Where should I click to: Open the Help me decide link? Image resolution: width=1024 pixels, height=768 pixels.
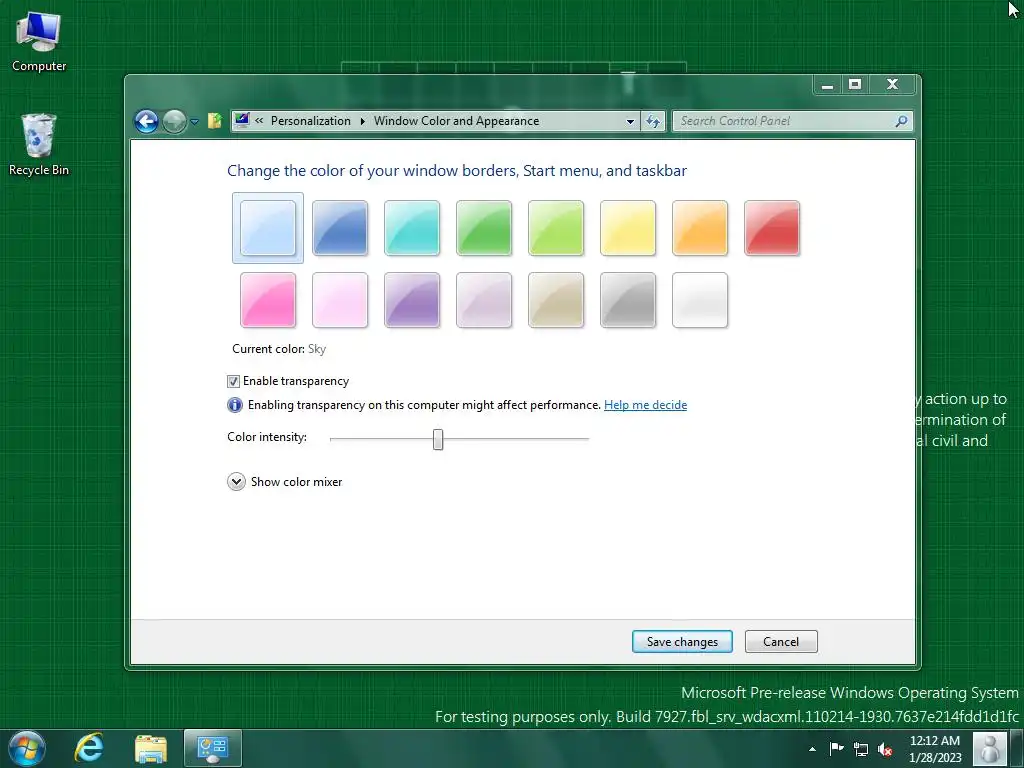645,405
